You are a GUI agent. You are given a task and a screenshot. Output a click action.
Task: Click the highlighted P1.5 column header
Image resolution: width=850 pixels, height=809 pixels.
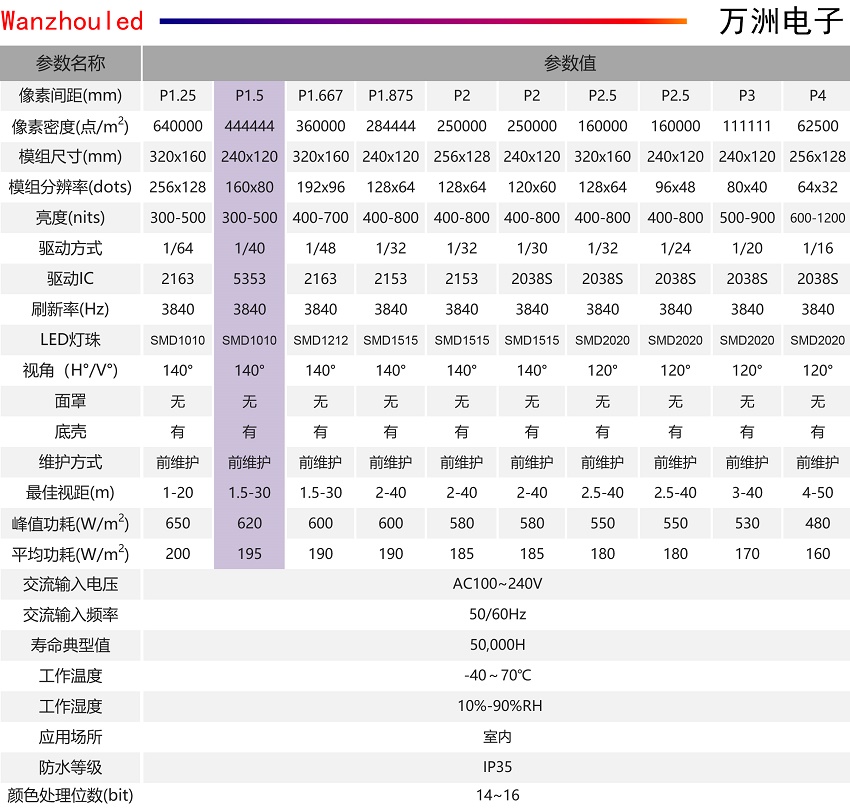pos(249,96)
